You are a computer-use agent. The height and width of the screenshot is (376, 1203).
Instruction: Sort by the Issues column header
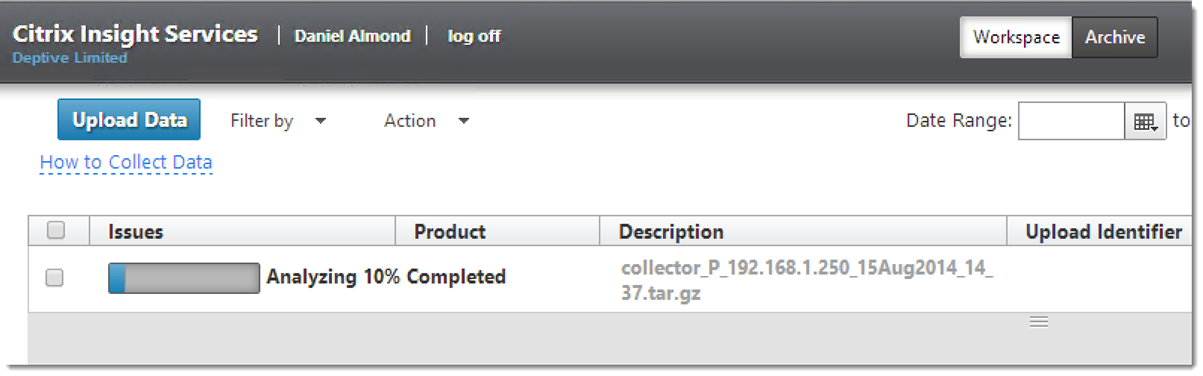point(135,231)
